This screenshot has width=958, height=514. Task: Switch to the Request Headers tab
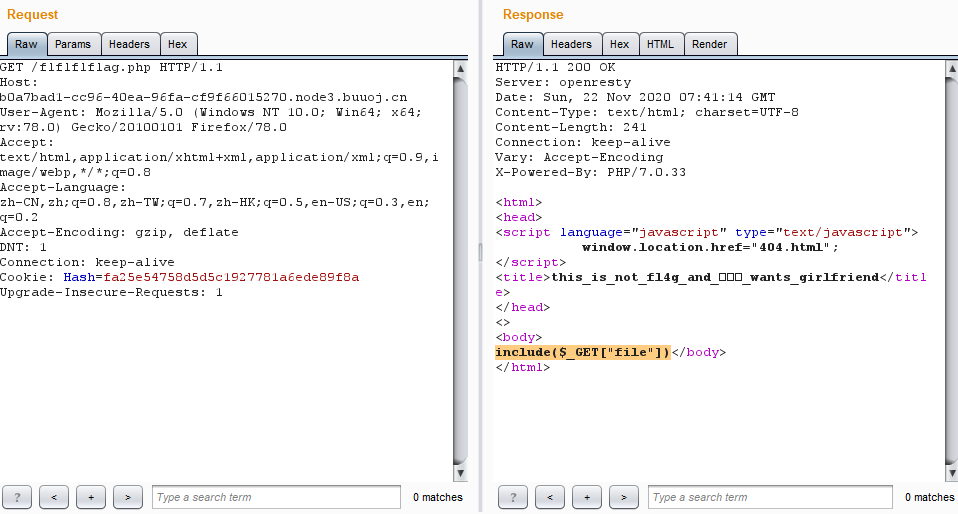tap(129, 45)
